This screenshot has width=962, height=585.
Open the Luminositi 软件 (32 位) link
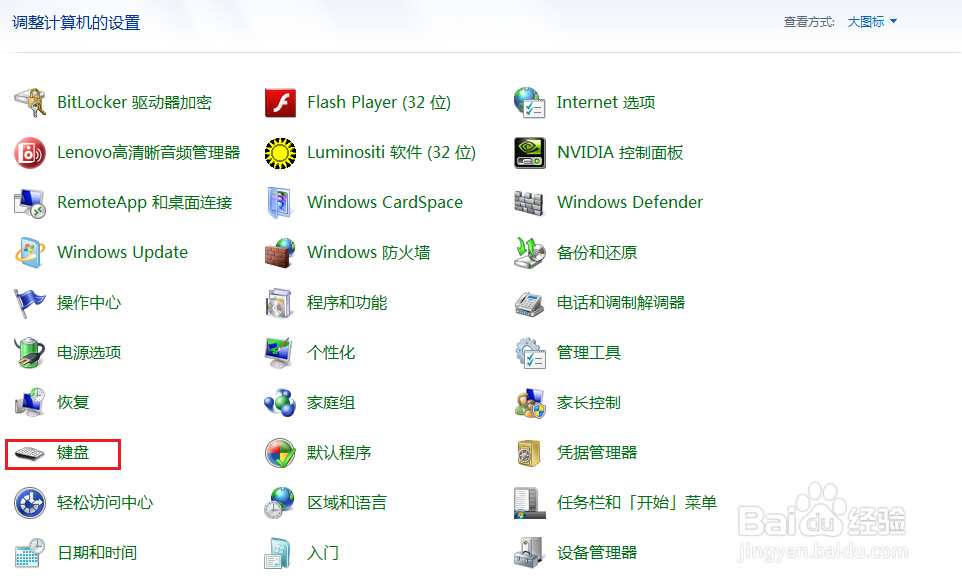click(x=391, y=153)
